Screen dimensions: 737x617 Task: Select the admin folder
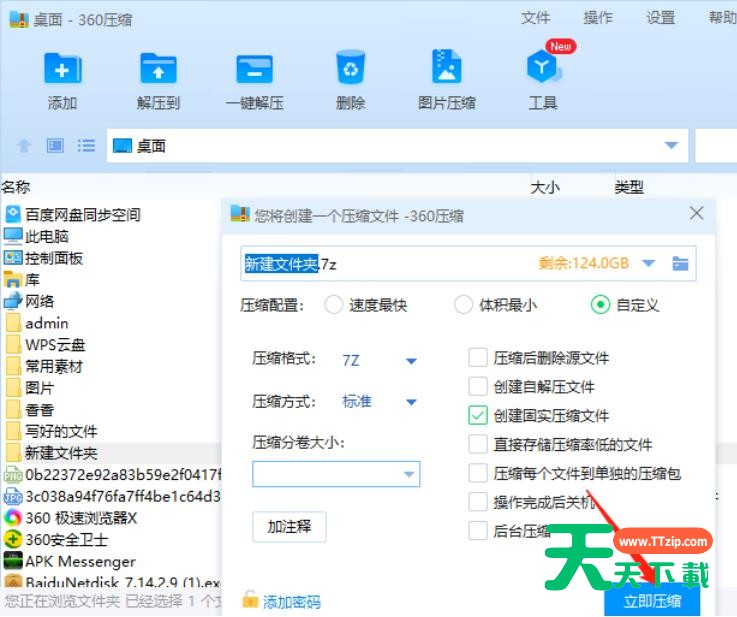37,323
